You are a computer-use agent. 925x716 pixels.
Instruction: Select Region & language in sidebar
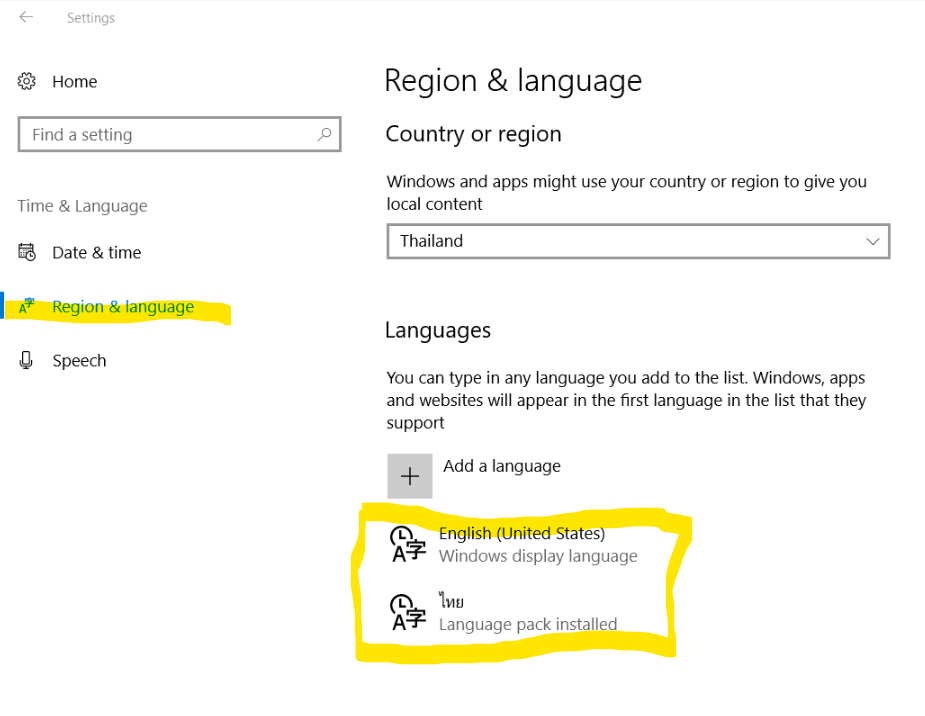click(123, 307)
